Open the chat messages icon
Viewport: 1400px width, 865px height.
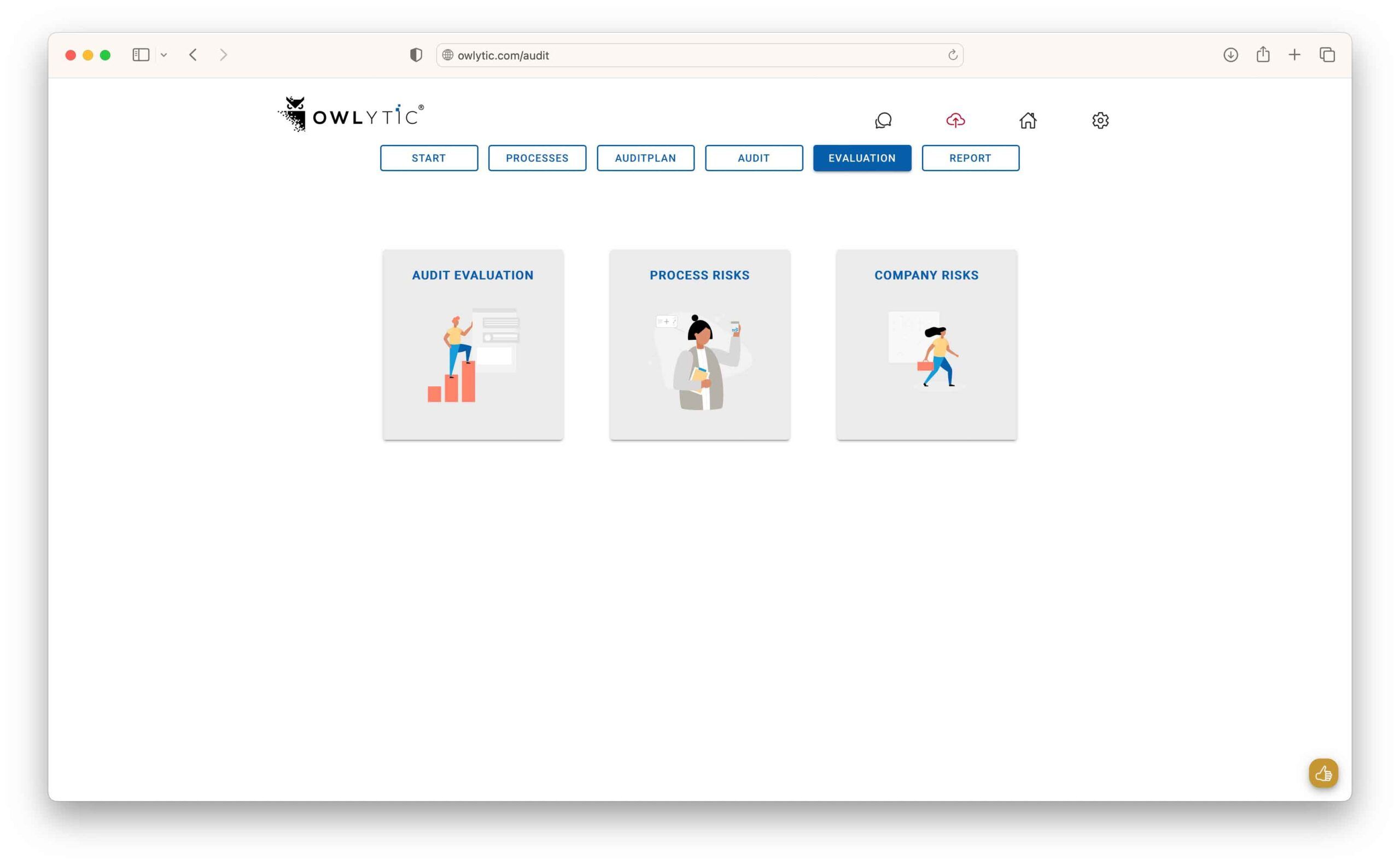pos(884,121)
